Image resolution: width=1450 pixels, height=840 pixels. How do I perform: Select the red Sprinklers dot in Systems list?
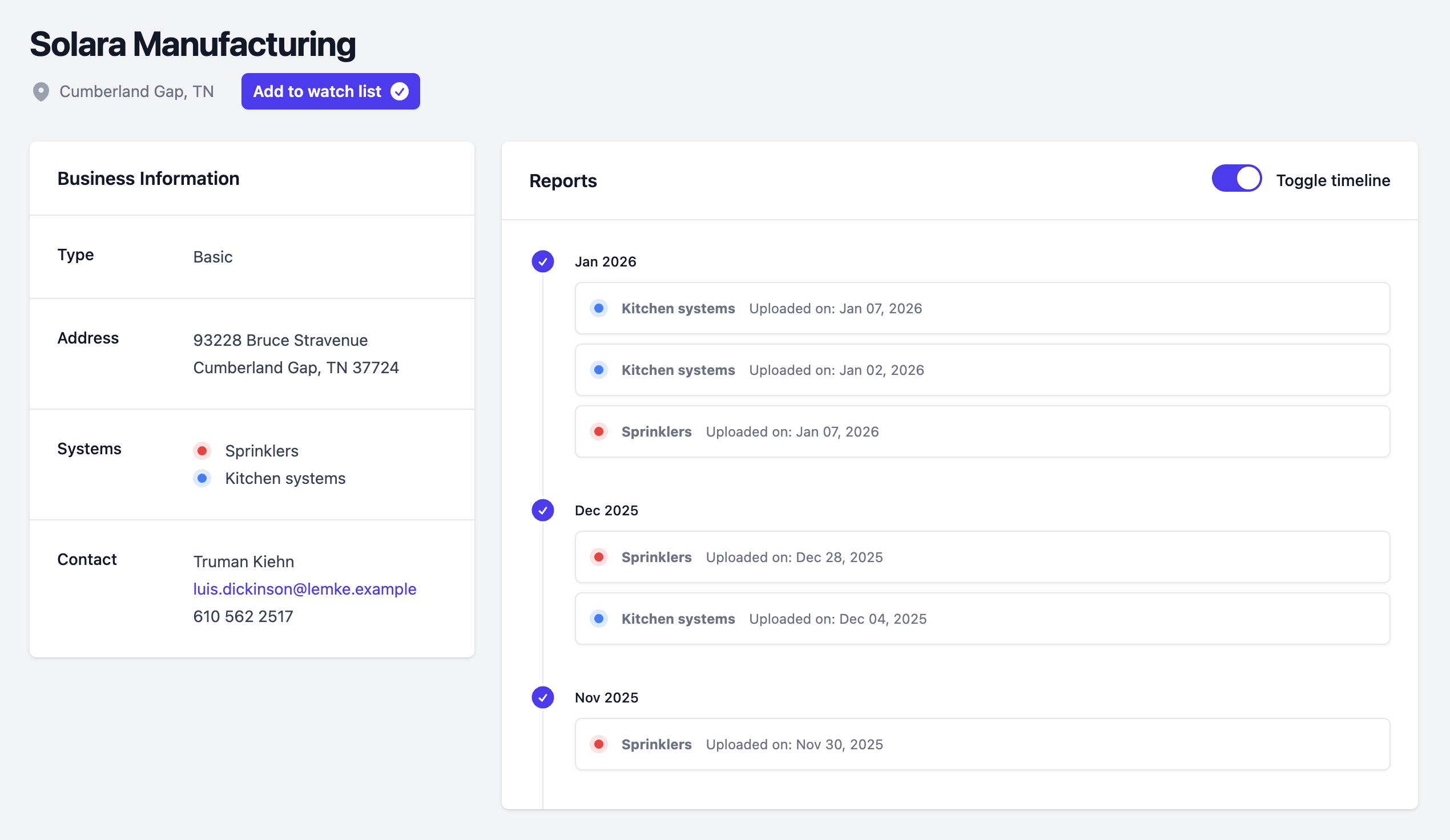click(202, 450)
